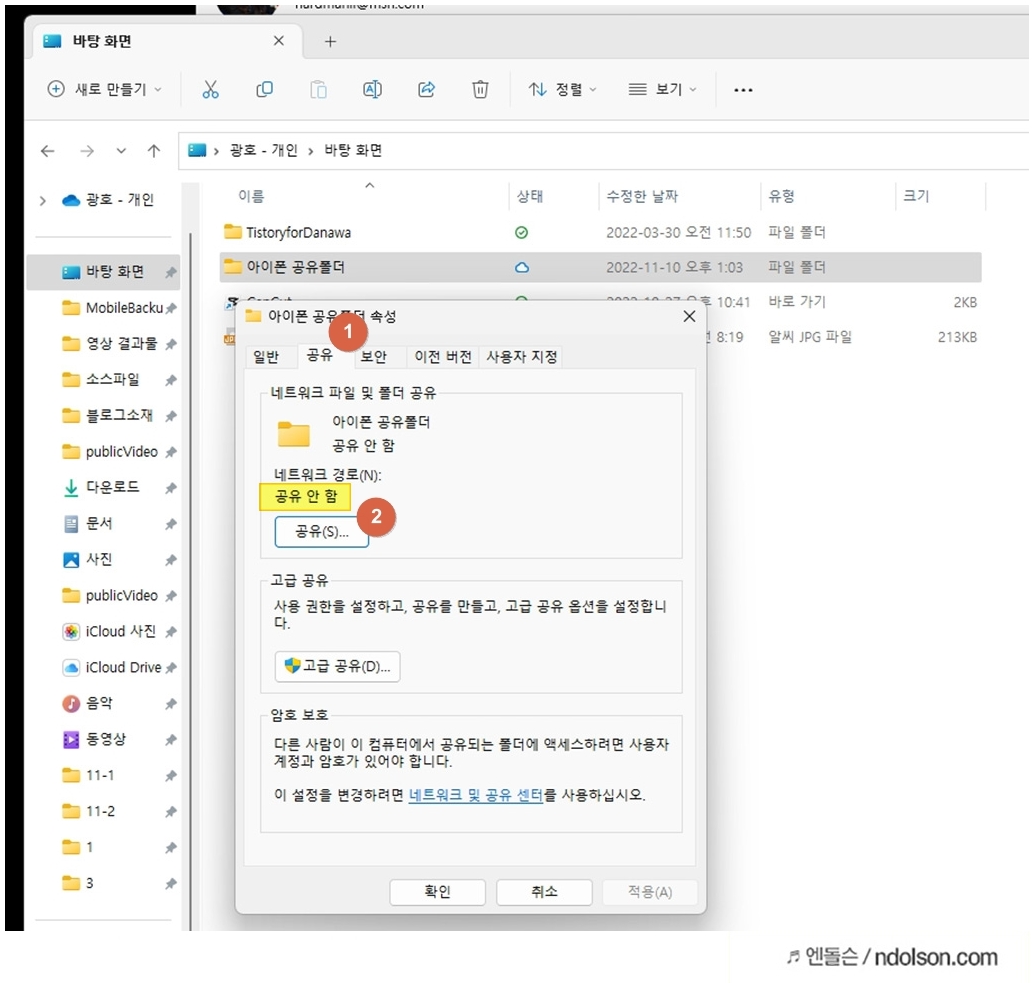This screenshot has width=1034, height=983.
Task: Open 문서 in the sidebar
Action: [88, 523]
